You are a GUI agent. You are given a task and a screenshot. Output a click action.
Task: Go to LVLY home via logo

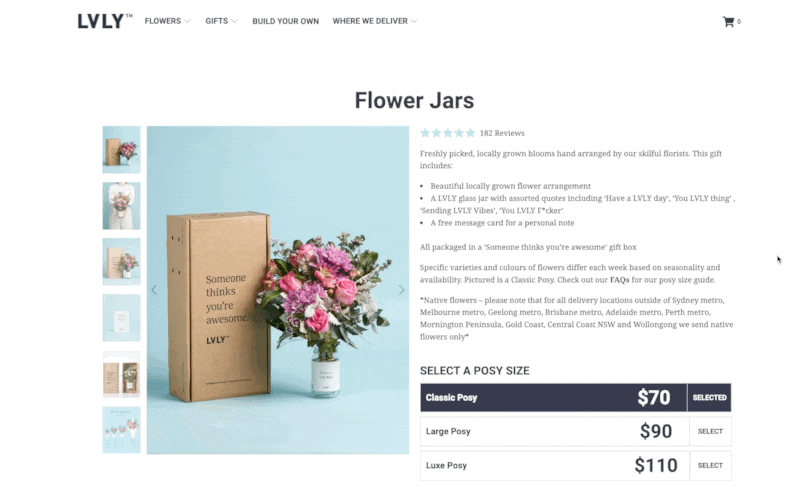click(x=105, y=21)
